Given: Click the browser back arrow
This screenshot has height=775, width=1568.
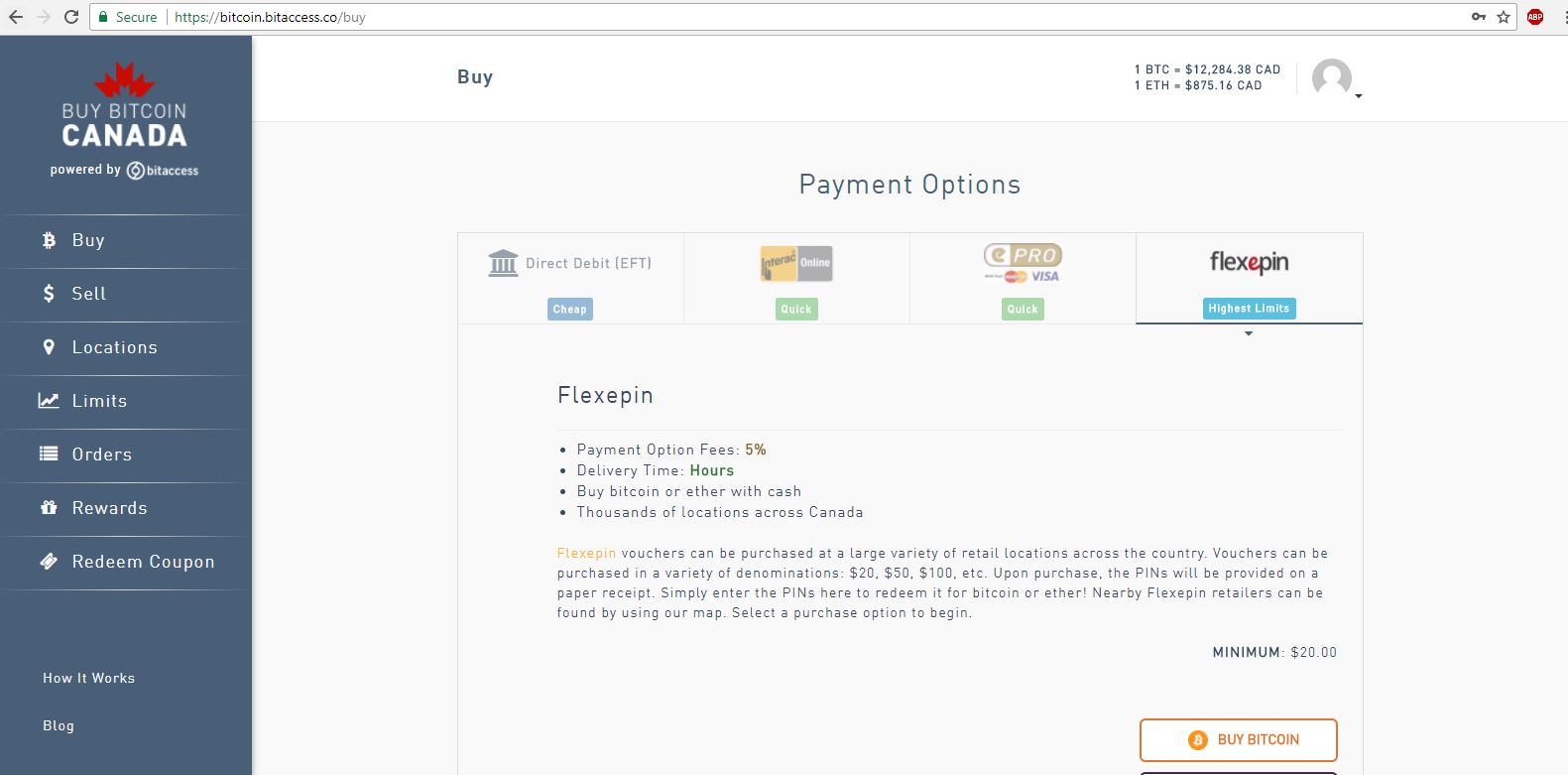Looking at the screenshot, I should [x=16, y=17].
